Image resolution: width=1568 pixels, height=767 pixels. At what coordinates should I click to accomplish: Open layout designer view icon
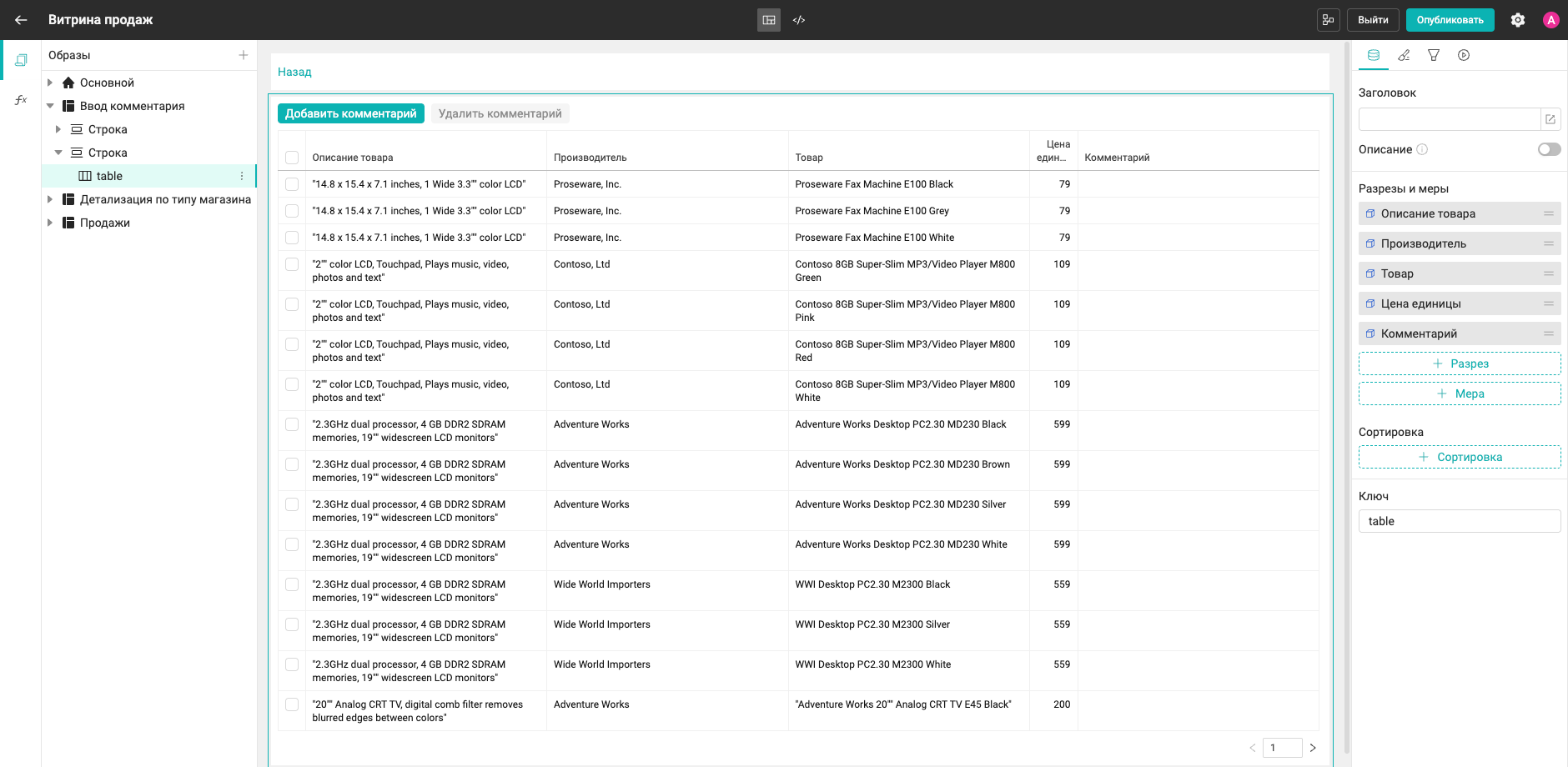pyautogui.click(x=769, y=20)
